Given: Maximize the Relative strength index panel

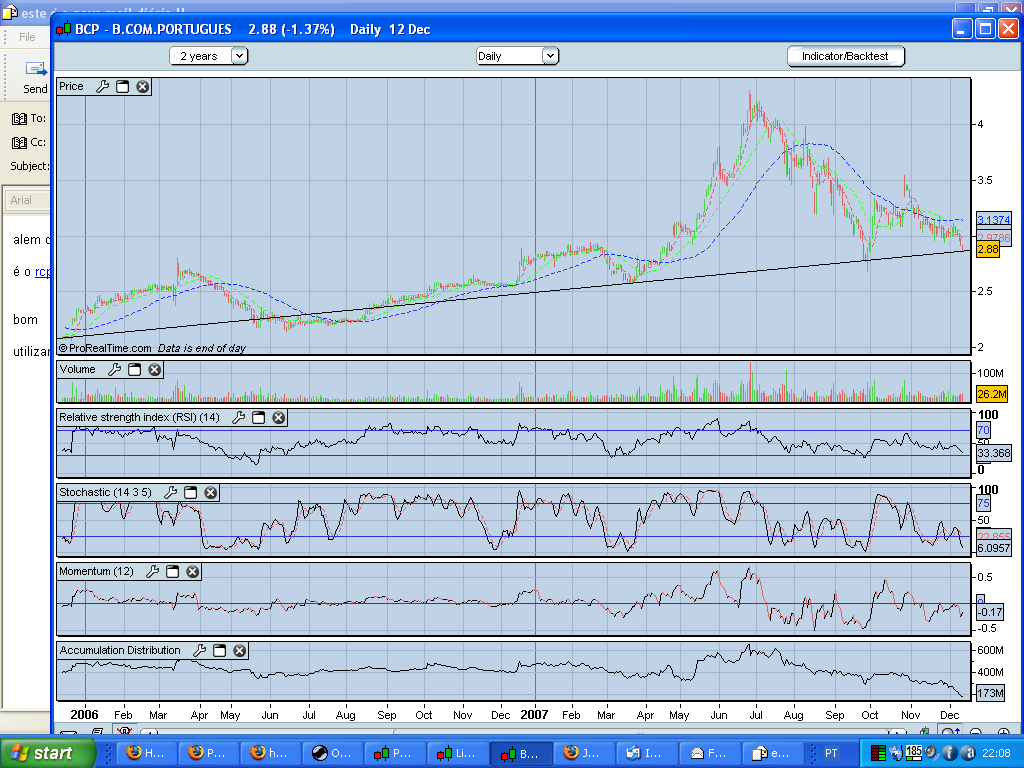Looking at the screenshot, I should [259, 417].
